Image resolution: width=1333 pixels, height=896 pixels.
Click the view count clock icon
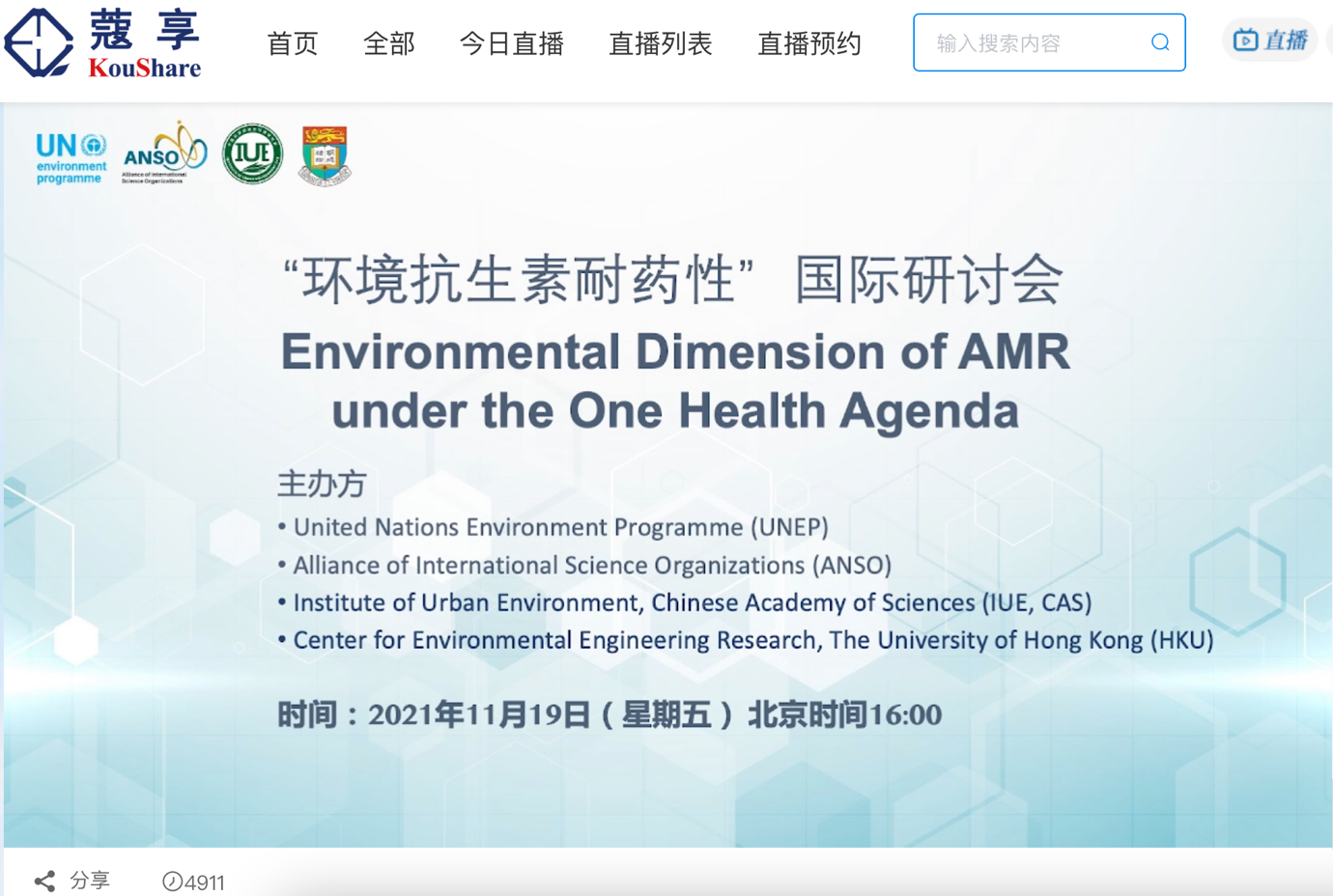point(172,881)
